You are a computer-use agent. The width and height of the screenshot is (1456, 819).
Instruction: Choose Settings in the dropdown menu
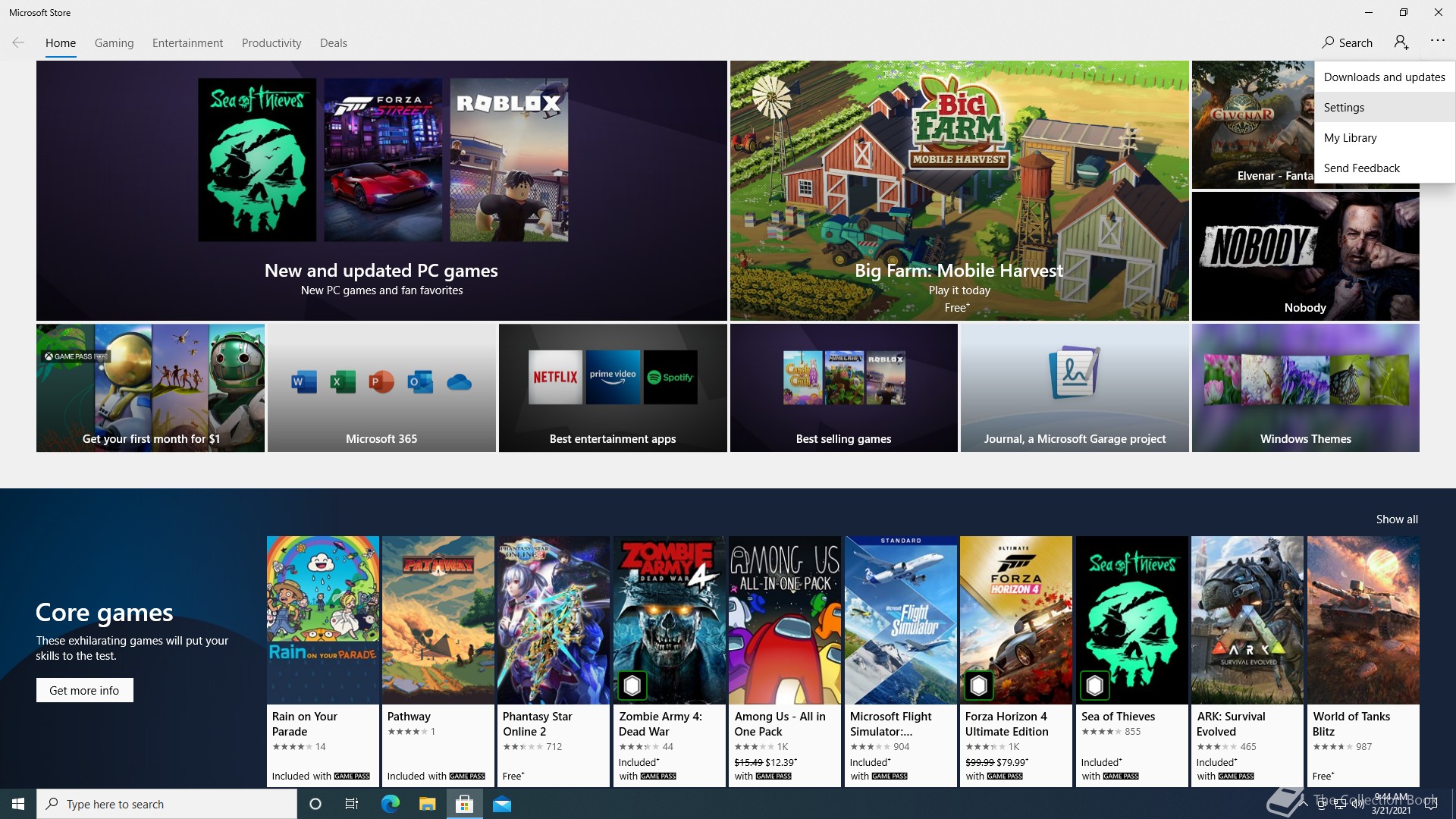pyautogui.click(x=1385, y=107)
